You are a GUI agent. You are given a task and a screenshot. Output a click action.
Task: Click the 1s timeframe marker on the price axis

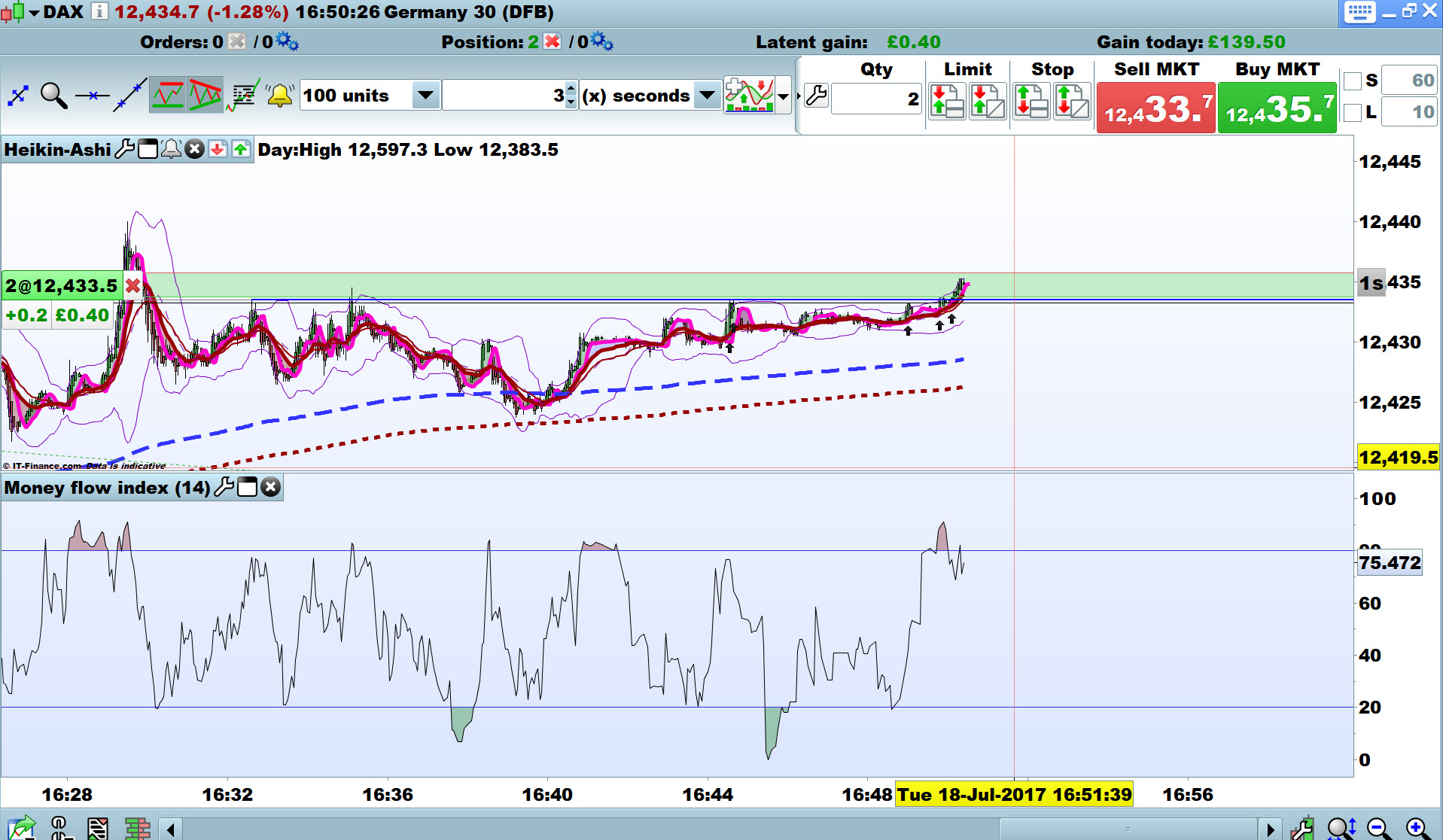click(x=1371, y=283)
